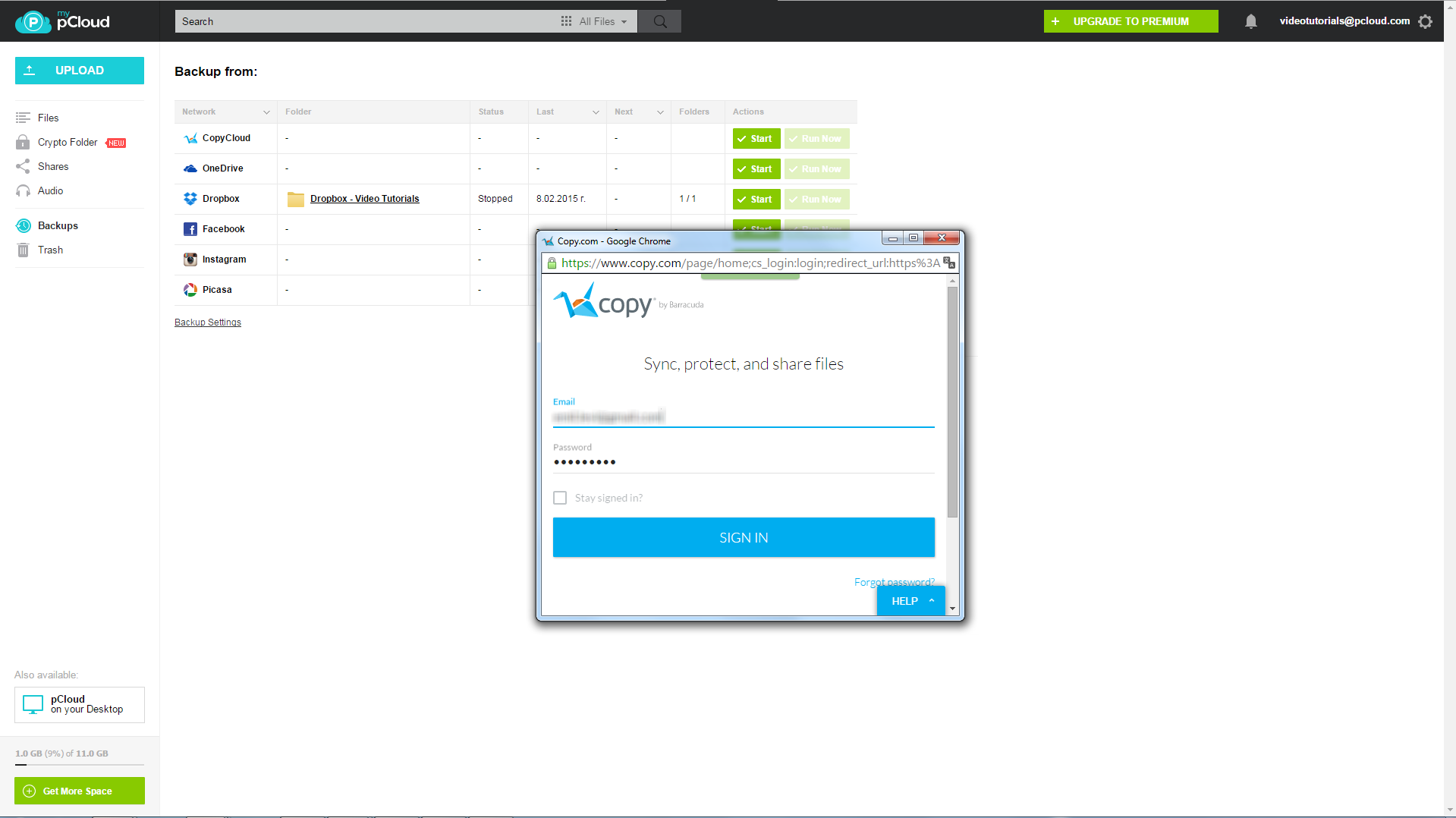Image resolution: width=1456 pixels, height=818 pixels.
Task: Click the Files list icon
Action: pos(23,118)
